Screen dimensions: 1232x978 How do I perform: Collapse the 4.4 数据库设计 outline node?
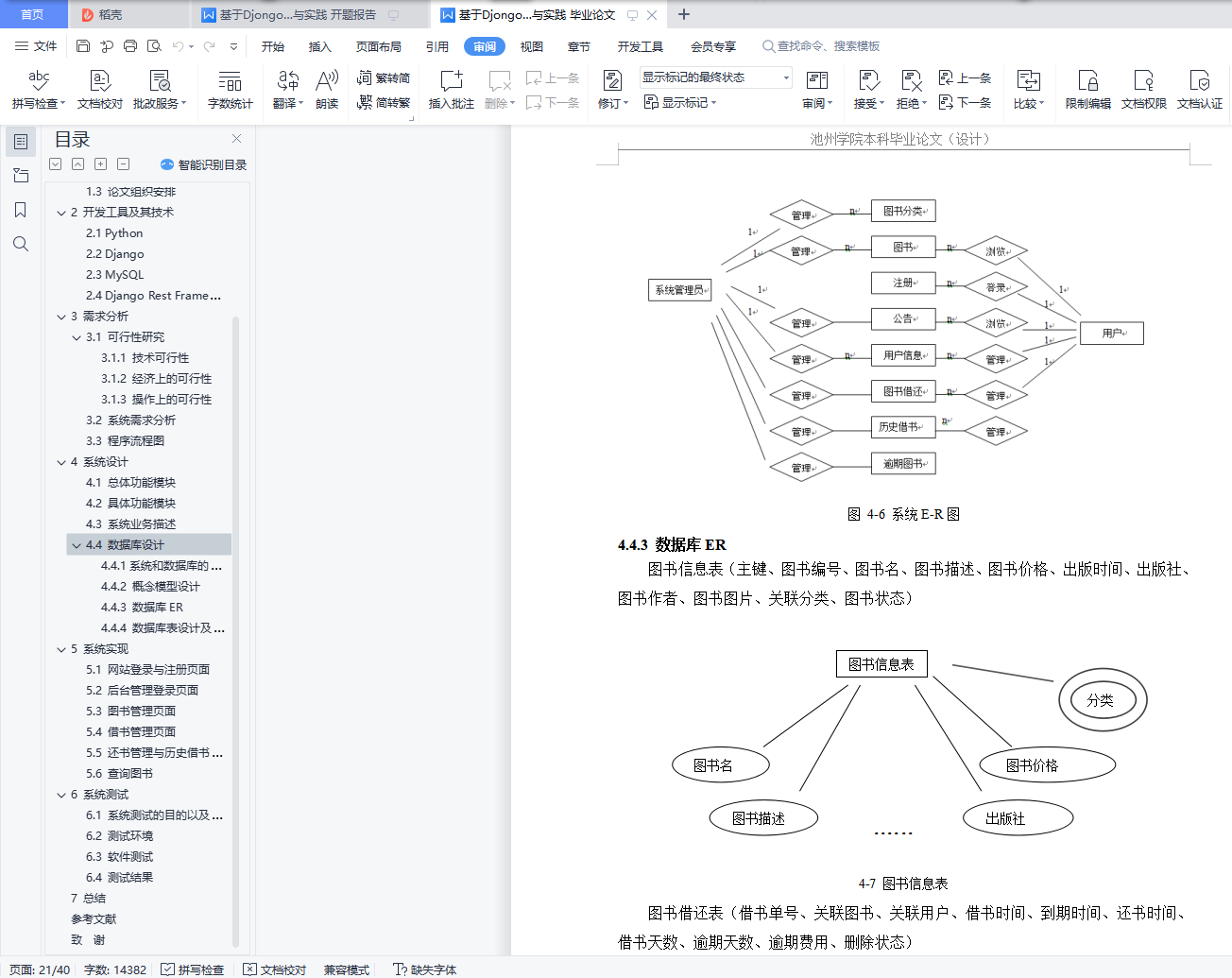[77, 545]
